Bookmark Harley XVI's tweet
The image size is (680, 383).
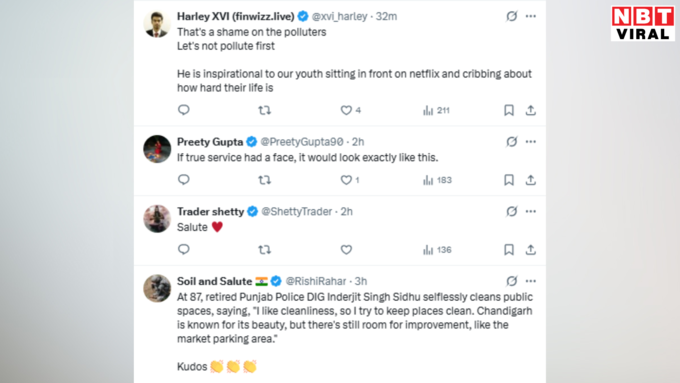coord(509,110)
